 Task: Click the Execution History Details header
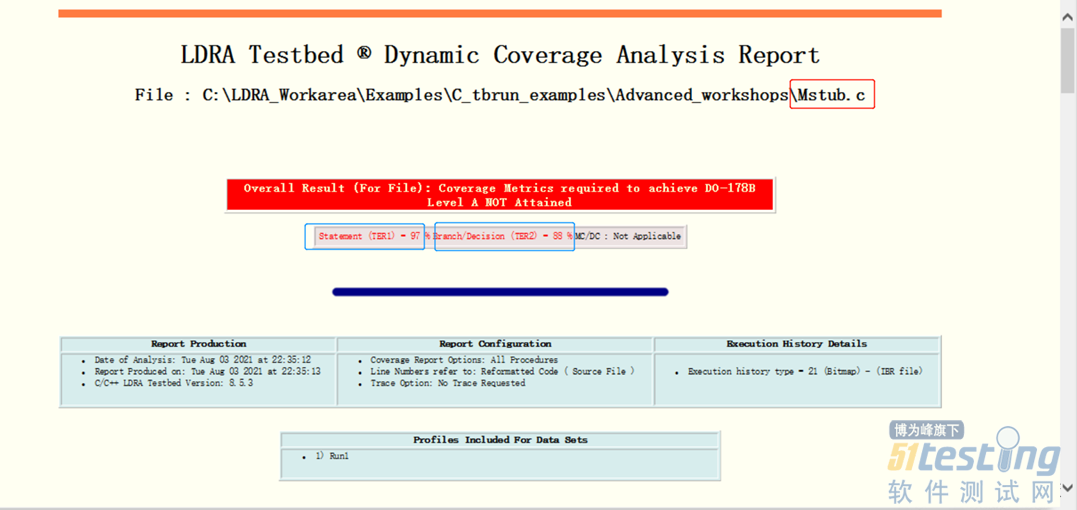tap(796, 344)
